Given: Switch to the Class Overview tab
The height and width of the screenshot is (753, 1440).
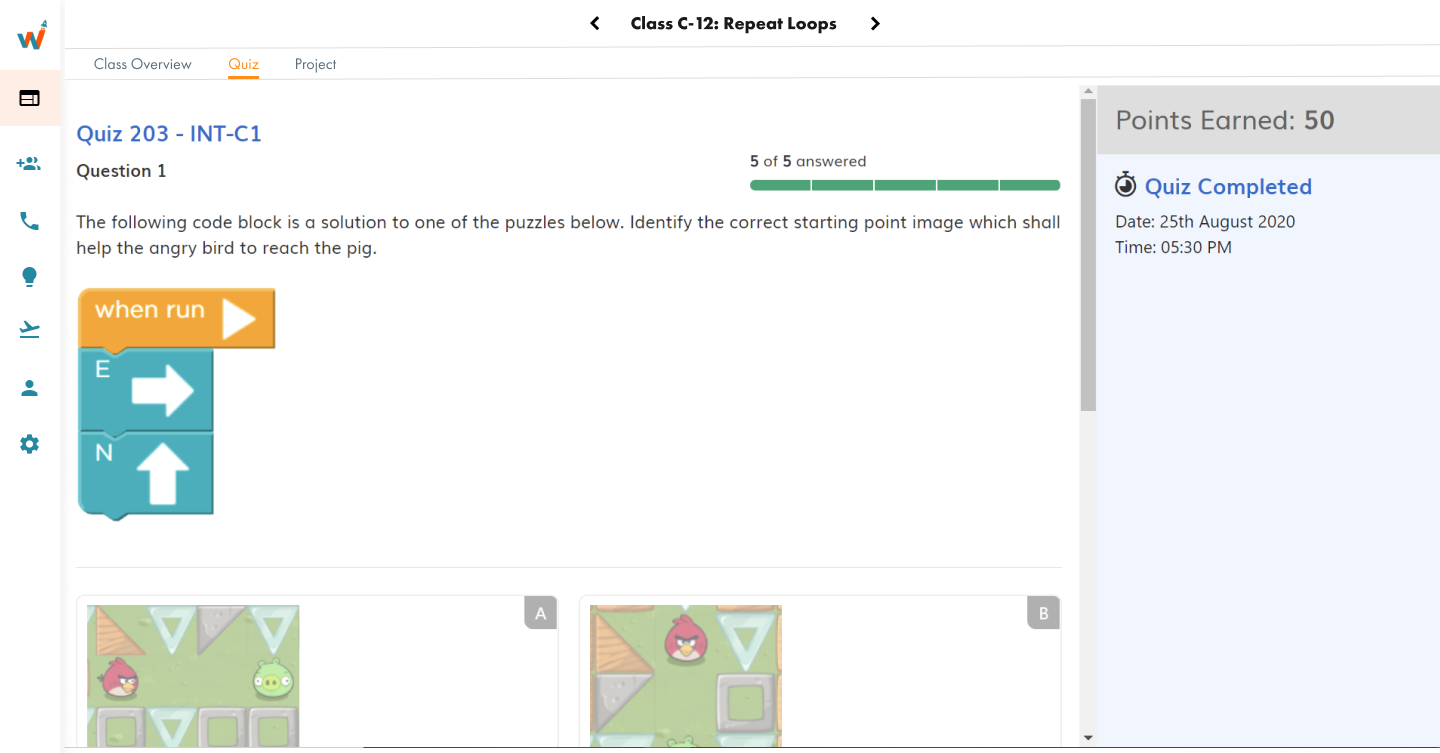Looking at the screenshot, I should click(x=143, y=64).
